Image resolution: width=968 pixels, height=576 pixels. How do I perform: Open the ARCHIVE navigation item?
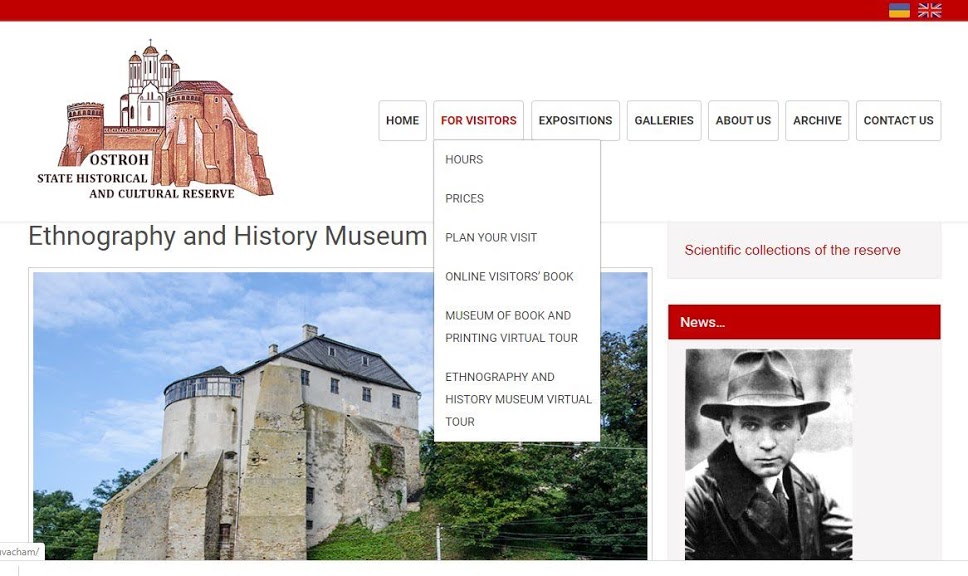817,120
